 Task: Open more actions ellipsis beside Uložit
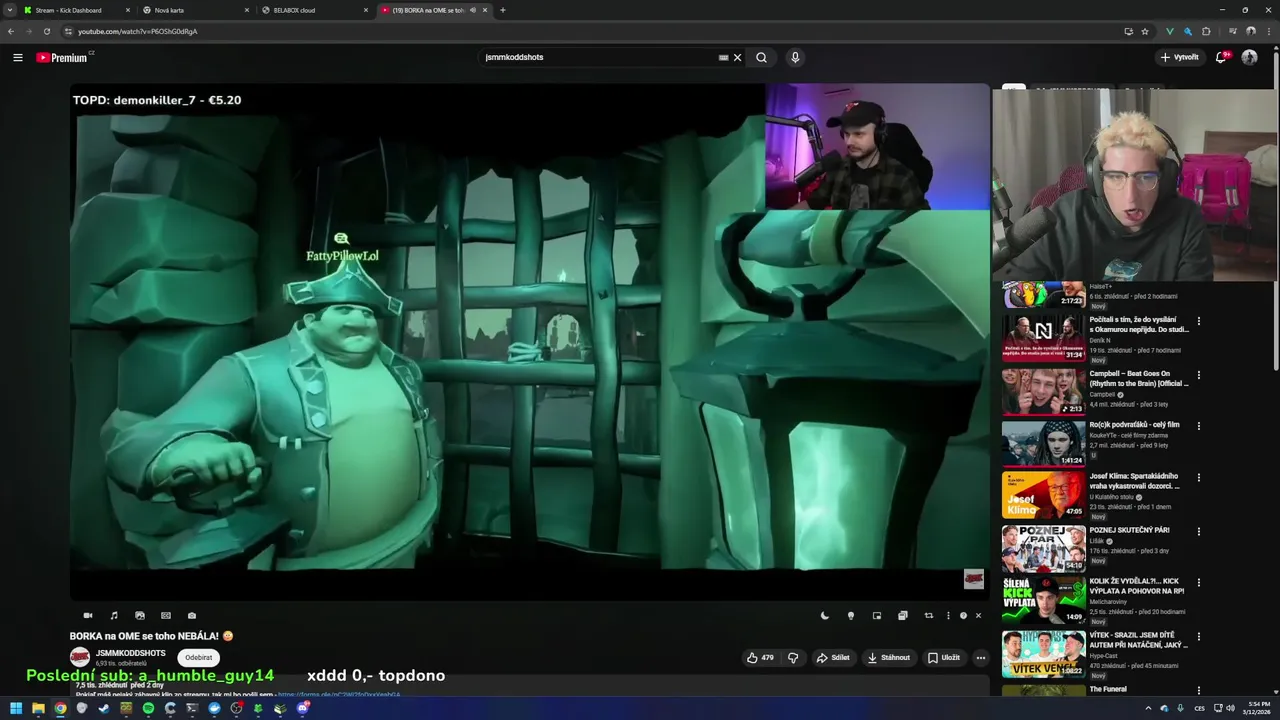(x=981, y=657)
